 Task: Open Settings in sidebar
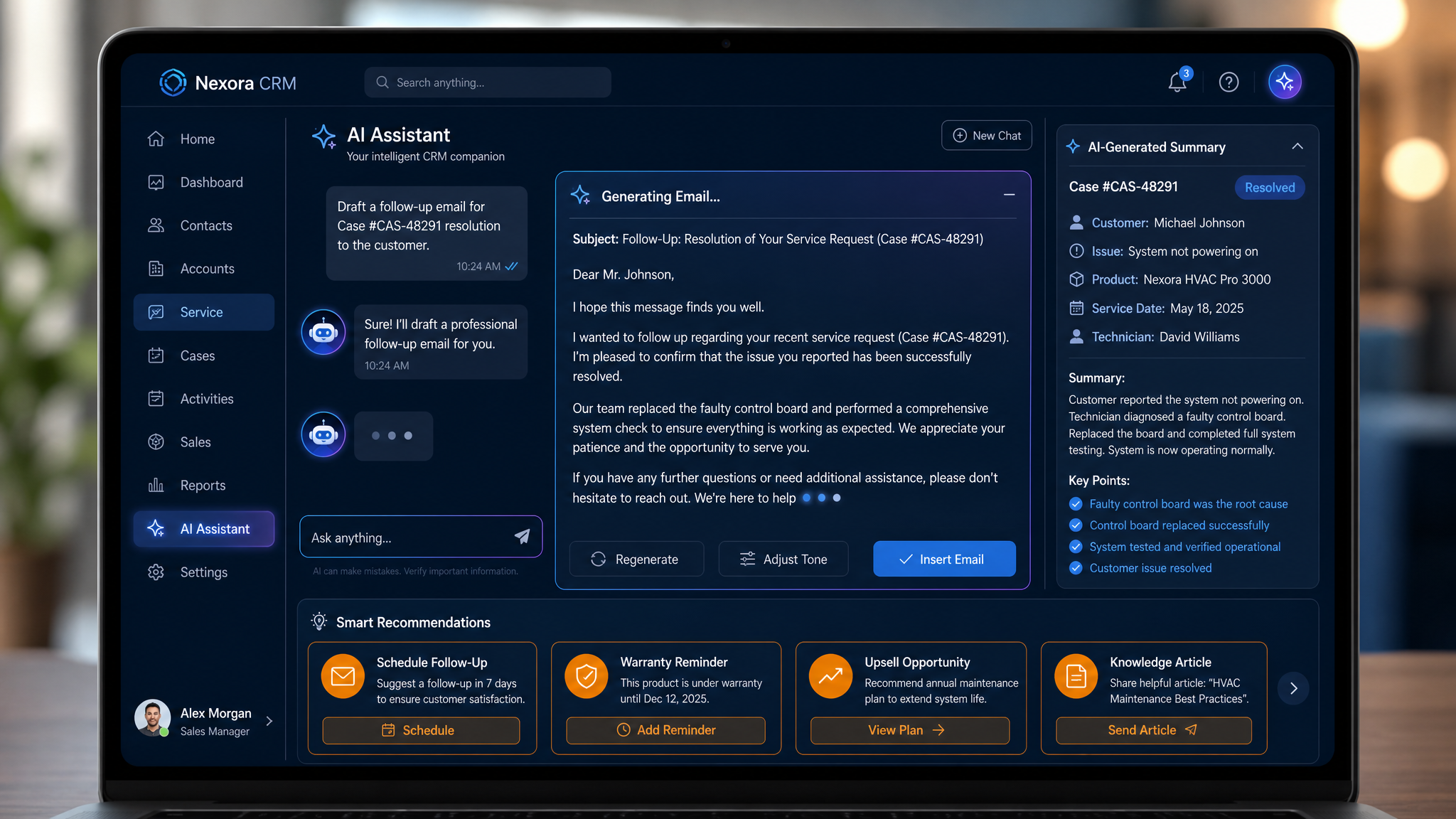pyautogui.click(x=204, y=572)
